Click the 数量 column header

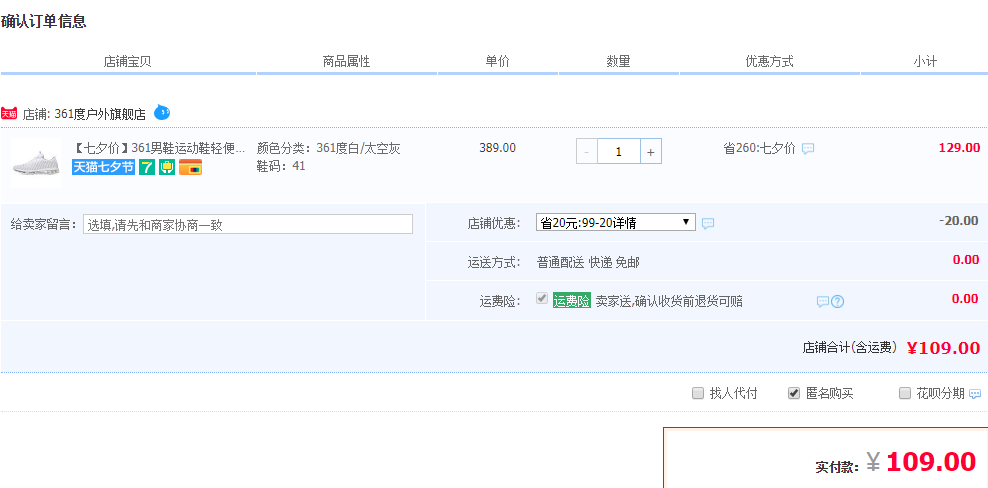[618, 61]
